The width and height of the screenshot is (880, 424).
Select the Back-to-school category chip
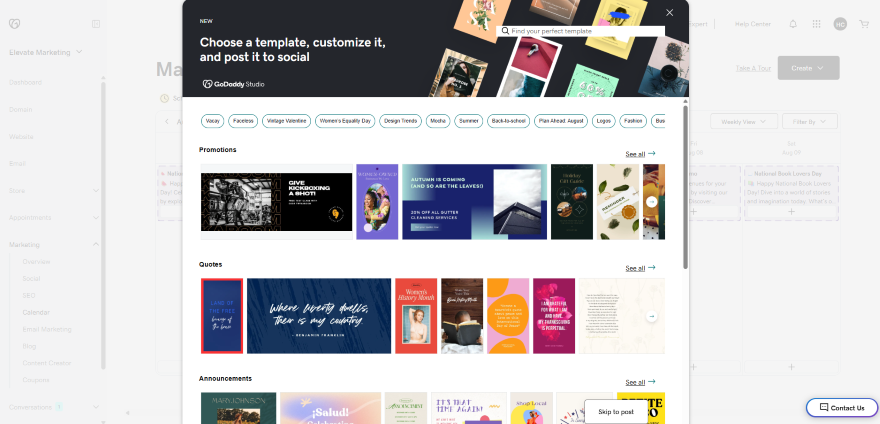point(509,121)
